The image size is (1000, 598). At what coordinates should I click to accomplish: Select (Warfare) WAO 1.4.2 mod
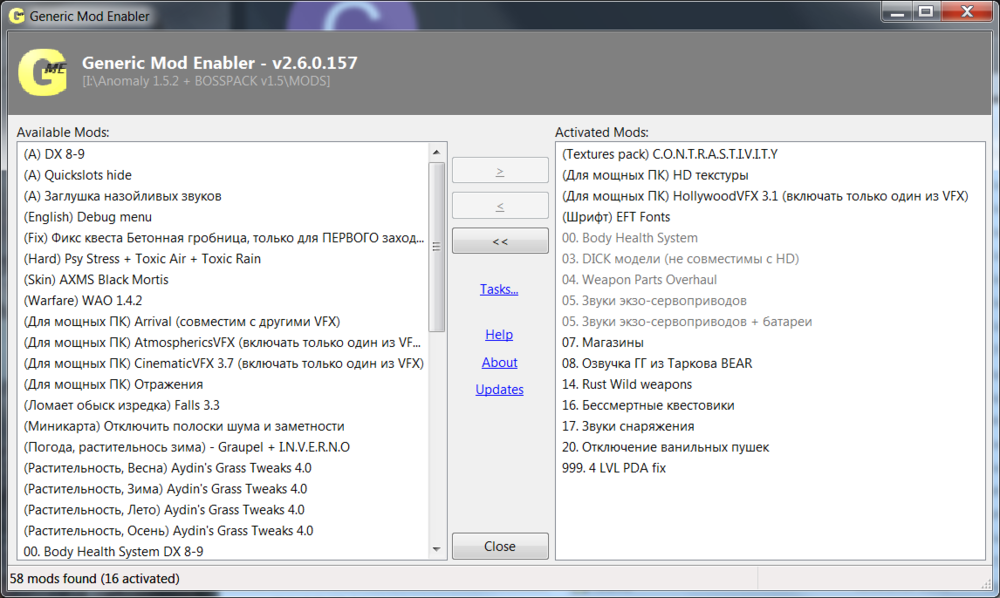pyautogui.click(x=82, y=300)
